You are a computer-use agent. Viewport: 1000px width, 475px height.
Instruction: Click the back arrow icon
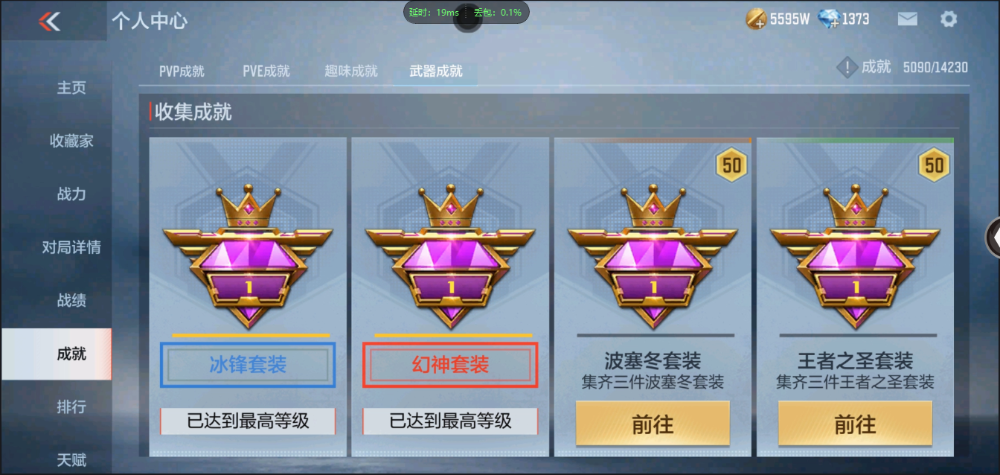[x=49, y=21]
